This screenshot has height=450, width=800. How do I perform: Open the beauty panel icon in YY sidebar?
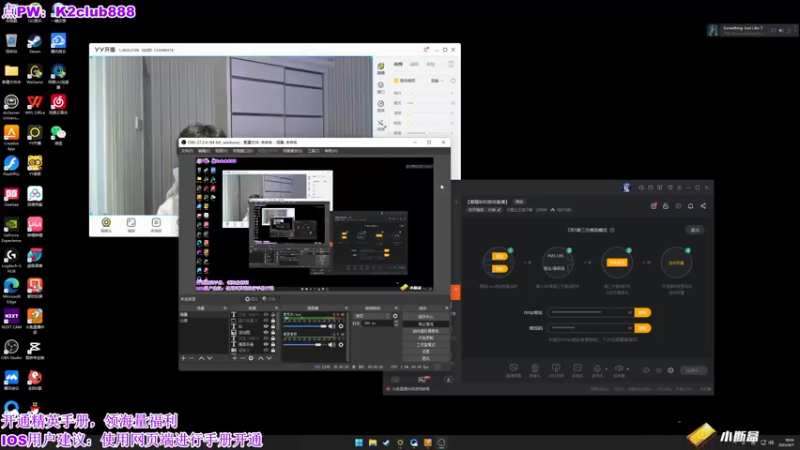[381, 68]
